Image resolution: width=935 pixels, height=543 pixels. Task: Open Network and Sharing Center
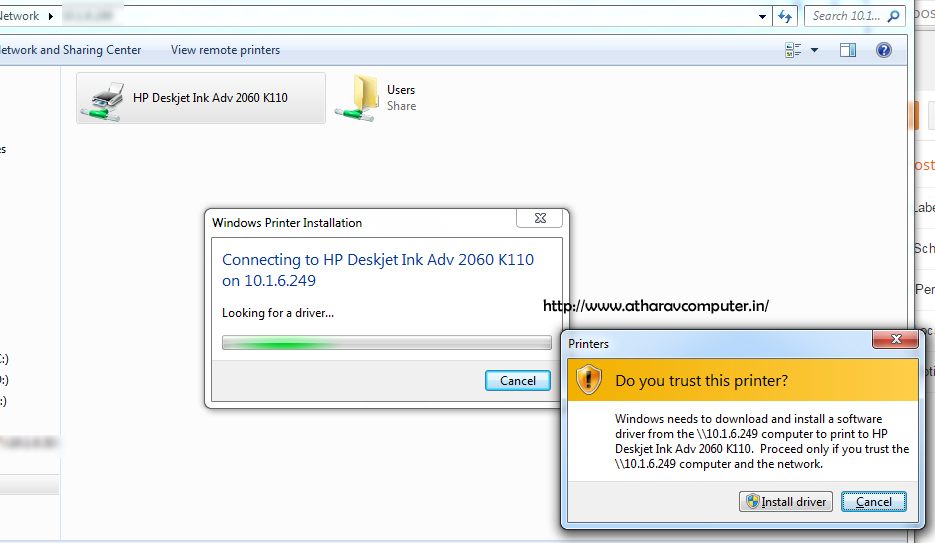click(x=70, y=50)
